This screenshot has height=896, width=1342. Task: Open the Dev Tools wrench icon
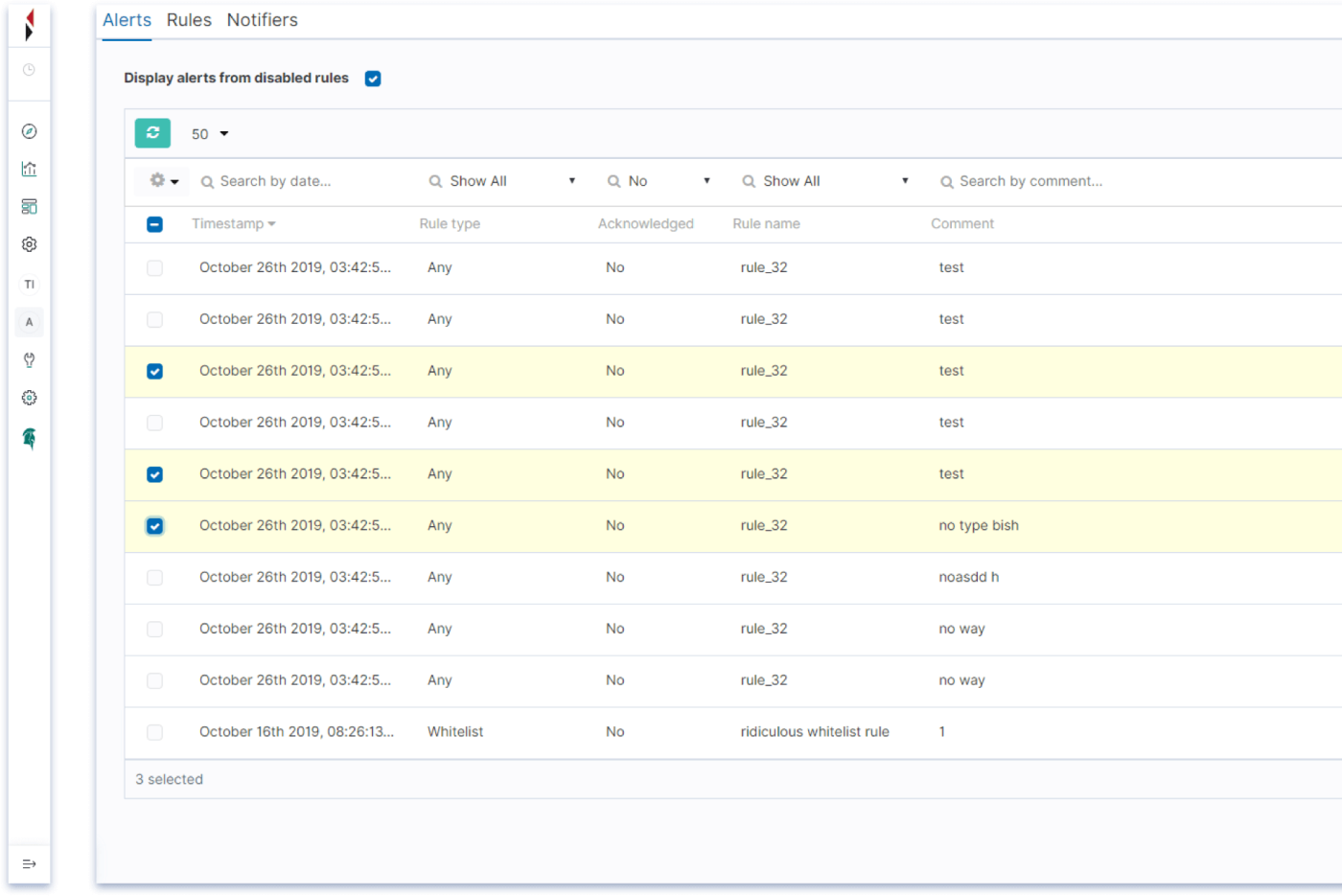(29, 360)
